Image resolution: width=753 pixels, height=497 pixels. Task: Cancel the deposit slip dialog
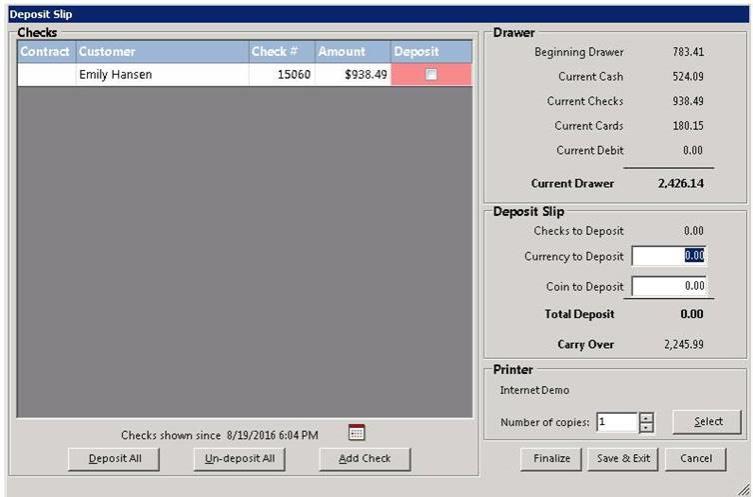coord(695,459)
